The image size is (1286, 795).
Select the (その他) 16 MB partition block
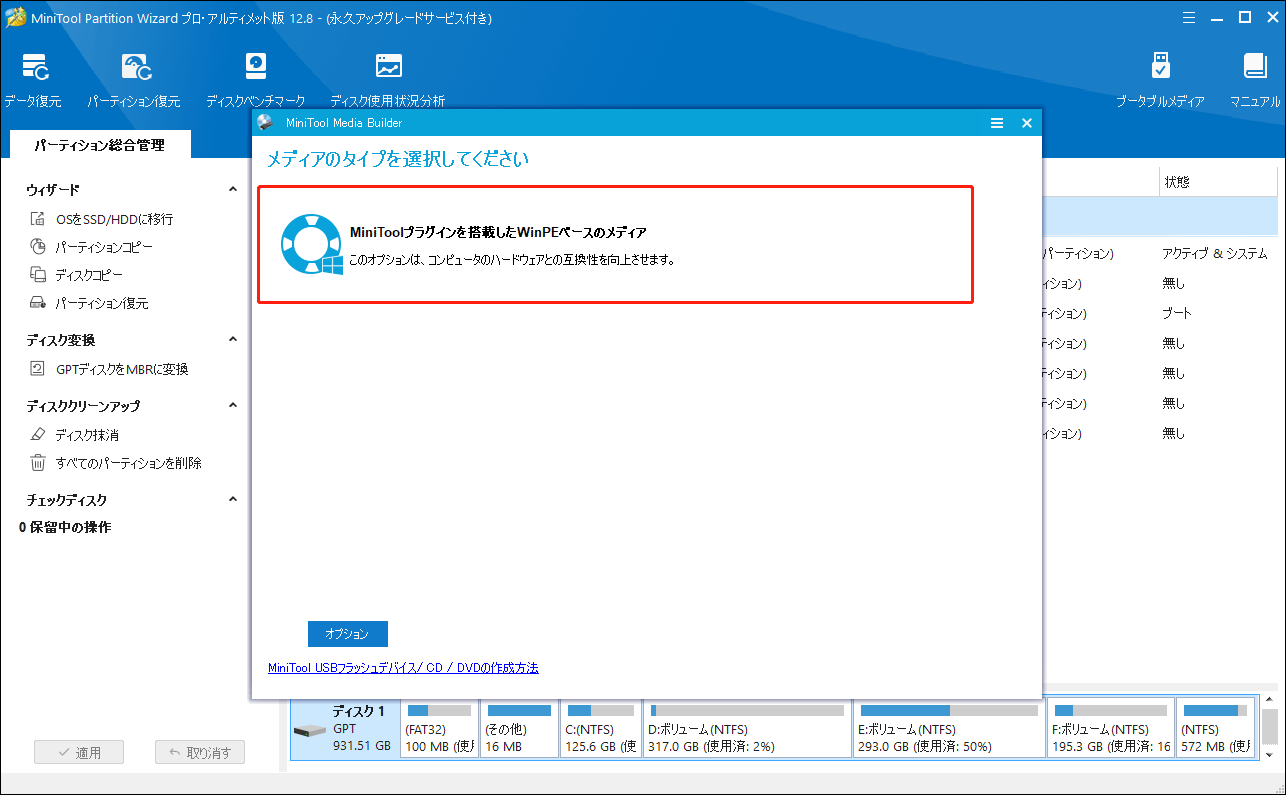click(519, 728)
